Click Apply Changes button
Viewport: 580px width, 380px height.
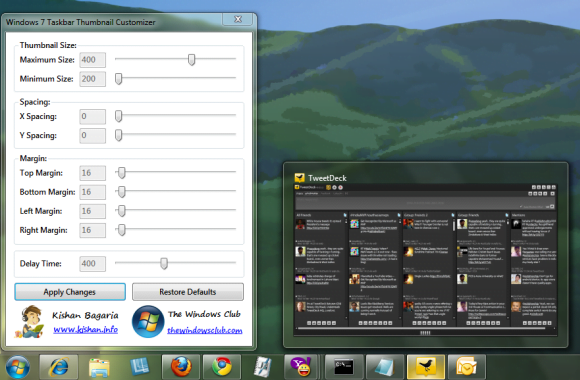pos(70,292)
